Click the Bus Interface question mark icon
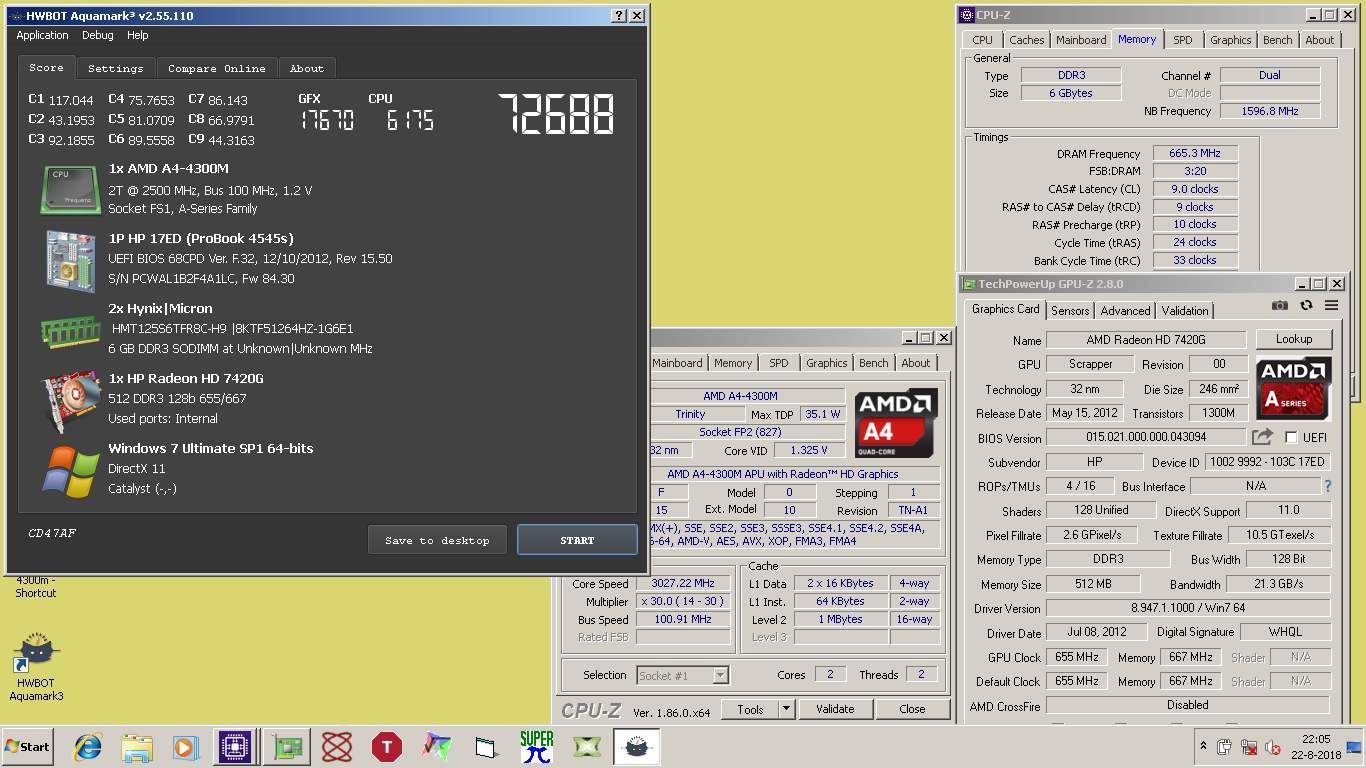 point(1328,486)
